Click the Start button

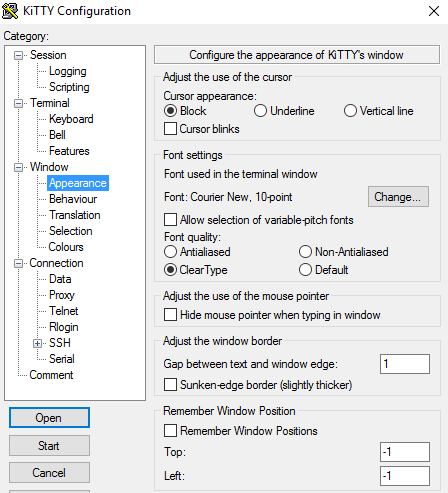click(49, 445)
